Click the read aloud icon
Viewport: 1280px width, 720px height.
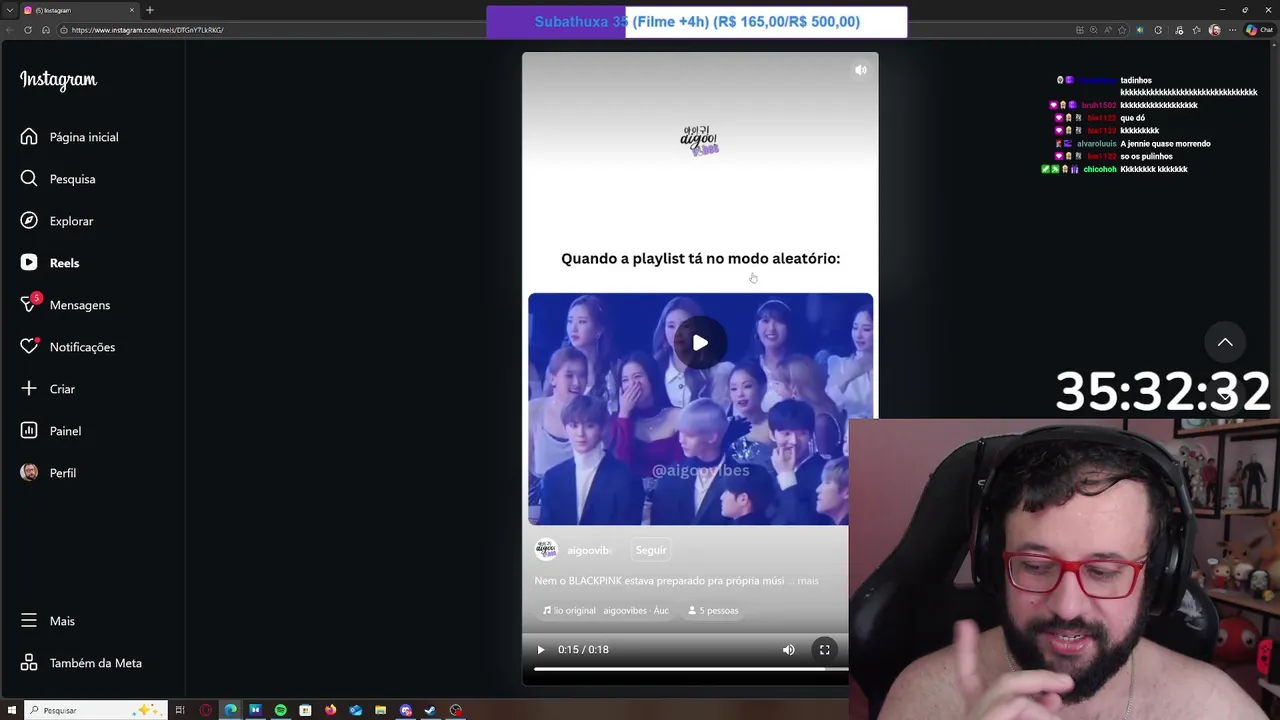pos(1107,30)
